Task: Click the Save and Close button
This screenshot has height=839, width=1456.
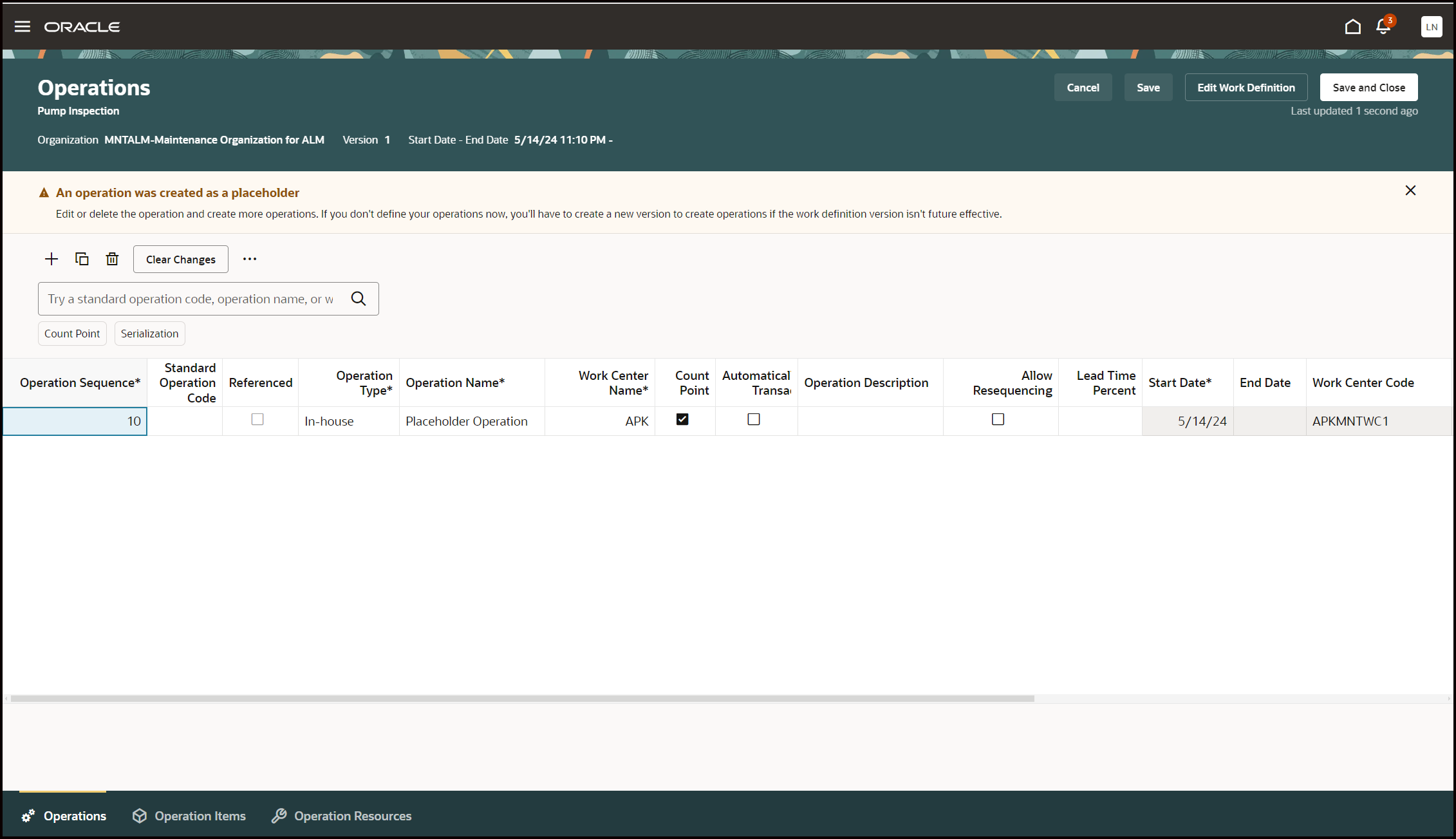Action: [x=1368, y=88]
